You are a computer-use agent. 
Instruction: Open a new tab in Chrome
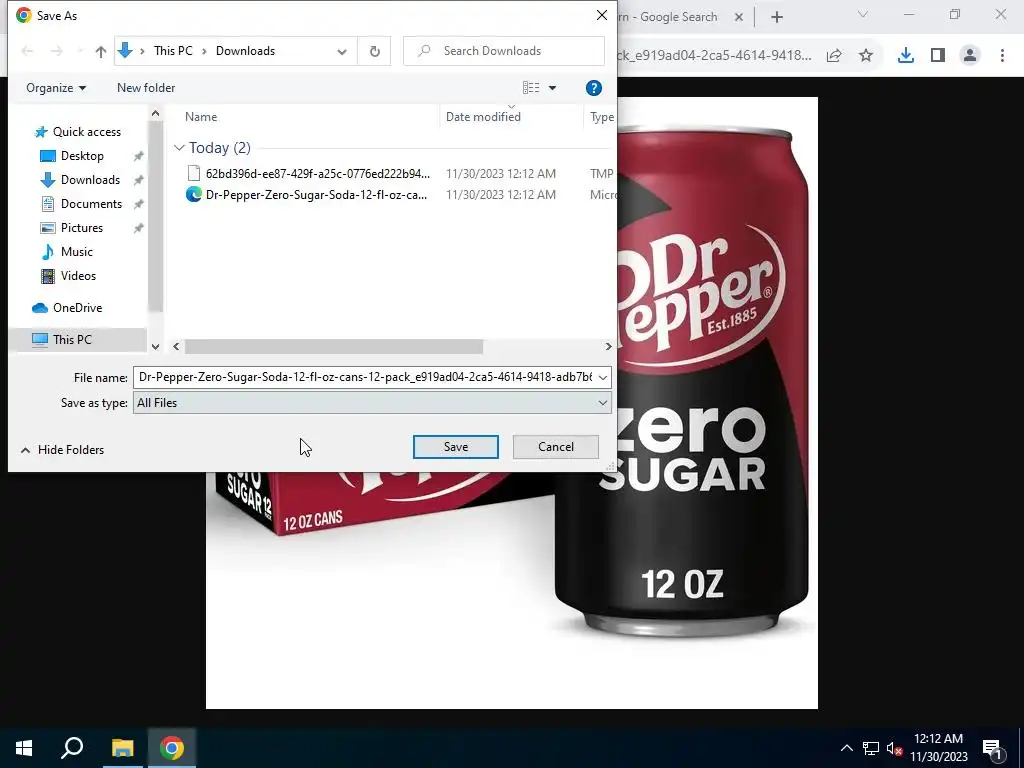point(776,17)
